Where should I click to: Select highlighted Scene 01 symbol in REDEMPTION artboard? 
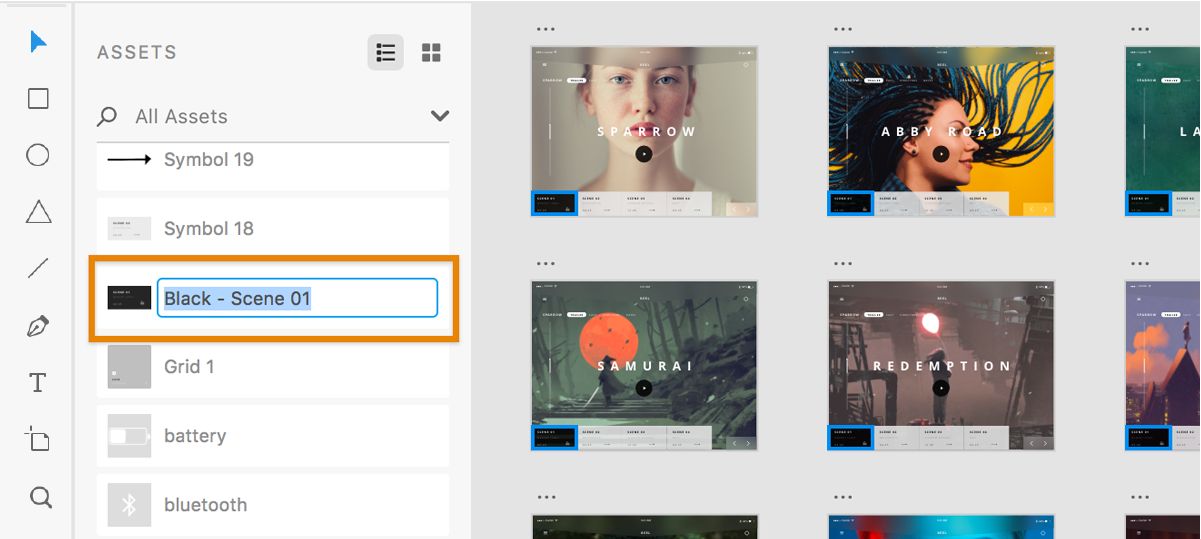[851, 438]
